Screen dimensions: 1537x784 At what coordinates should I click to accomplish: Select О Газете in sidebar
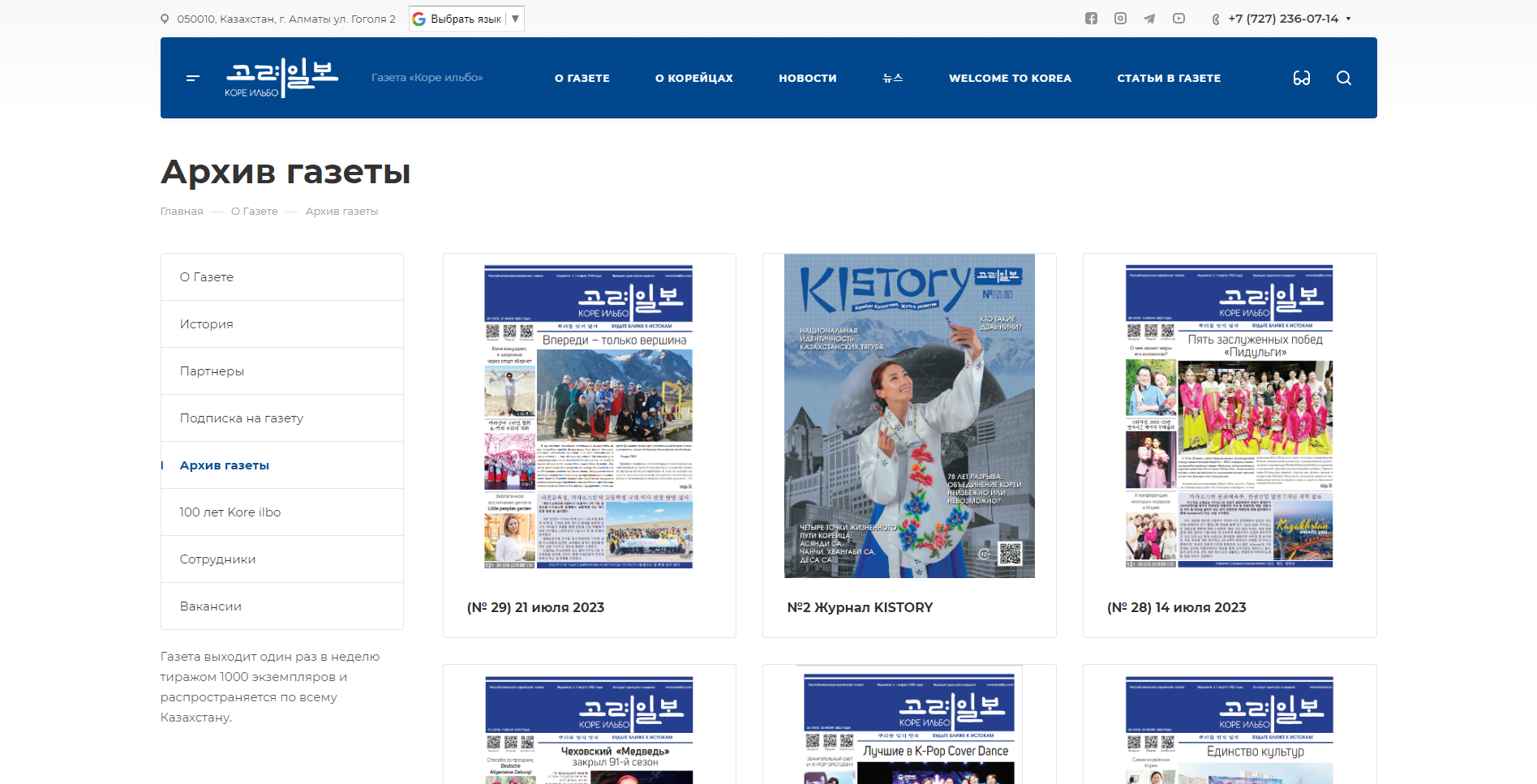pos(282,277)
